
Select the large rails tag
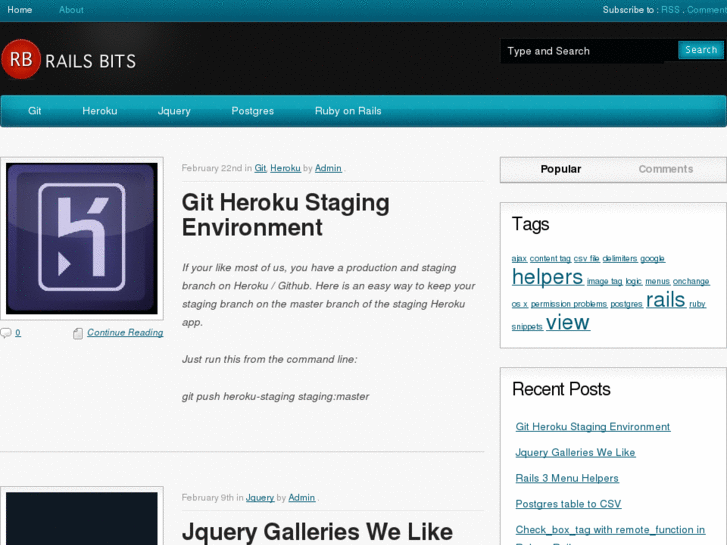point(665,300)
